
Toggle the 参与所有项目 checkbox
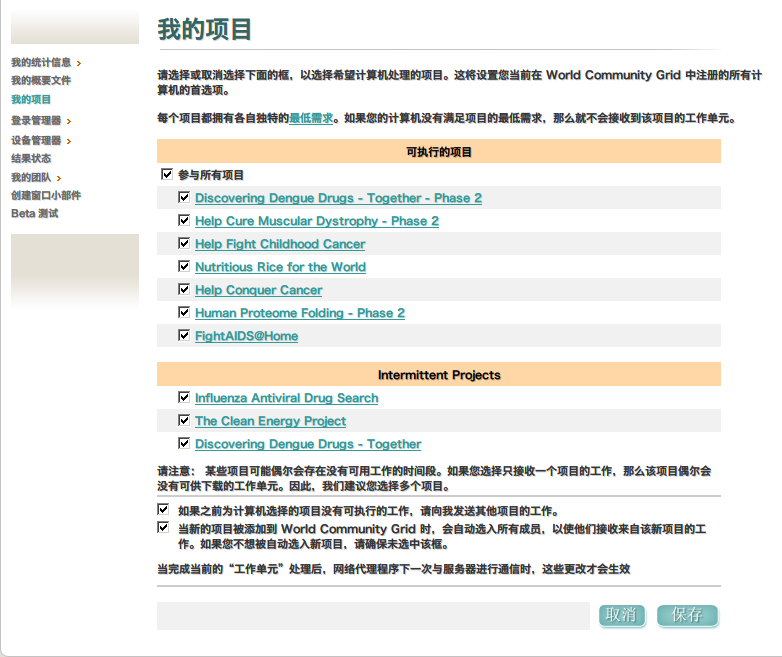pyautogui.click(x=167, y=174)
